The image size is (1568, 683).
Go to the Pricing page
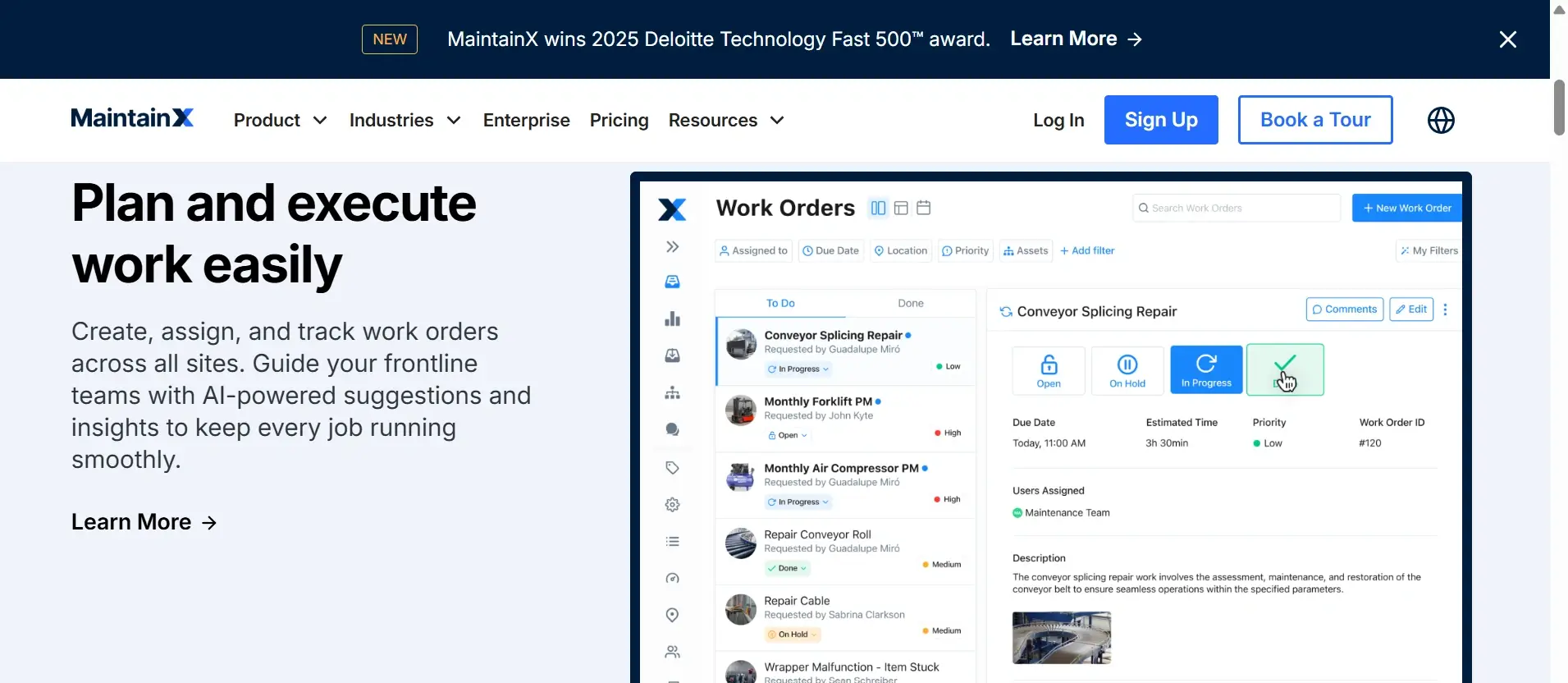(619, 120)
